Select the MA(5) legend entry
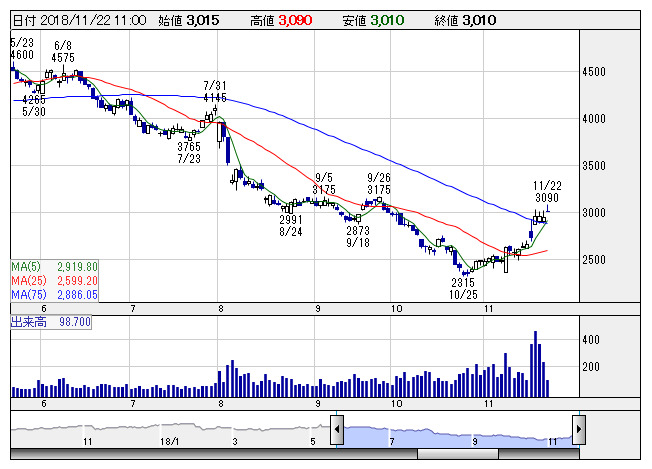The width and height of the screenshot is (652, 469). click(54, 267)
